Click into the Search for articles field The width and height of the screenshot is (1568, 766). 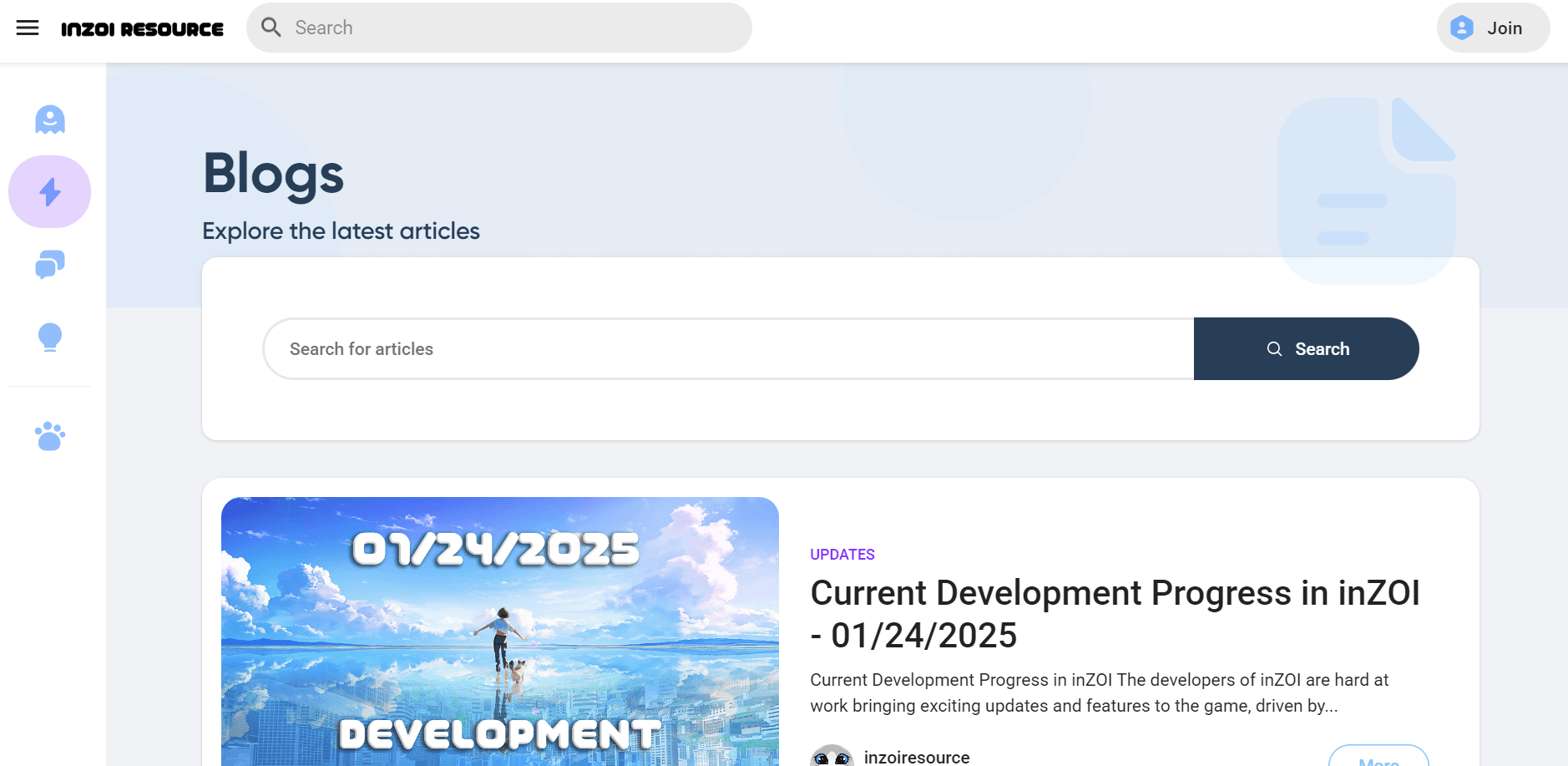tap(726, 349)
